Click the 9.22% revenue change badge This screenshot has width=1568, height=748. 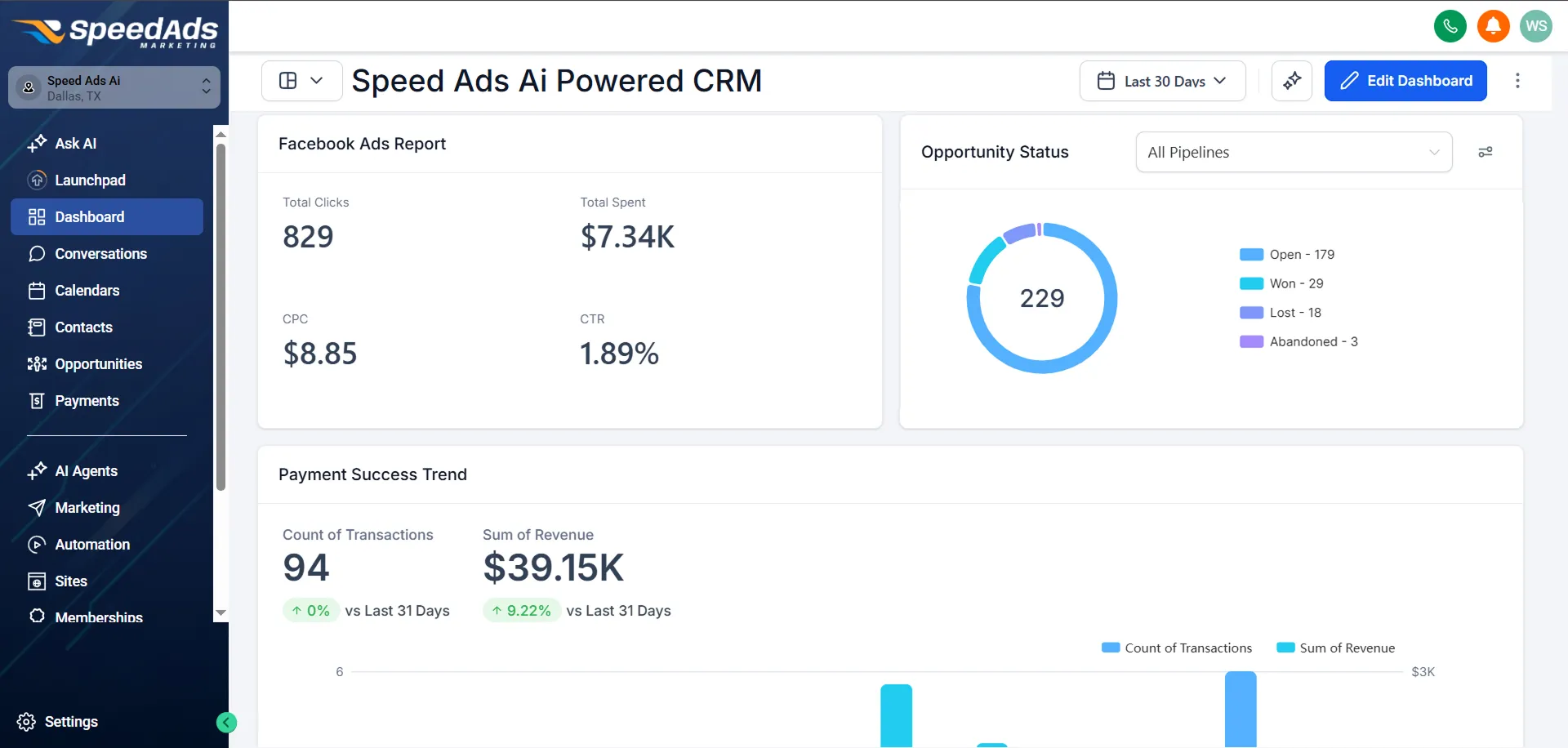pos(521,611)
